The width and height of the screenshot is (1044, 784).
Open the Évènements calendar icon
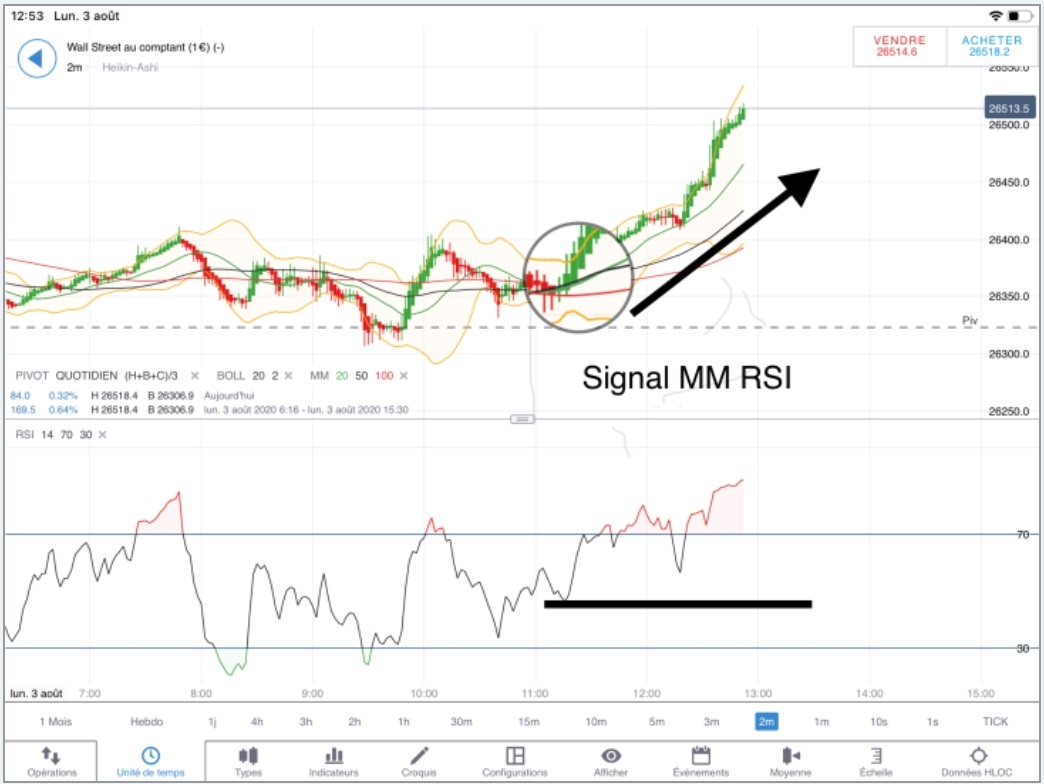tap(700, 755)
